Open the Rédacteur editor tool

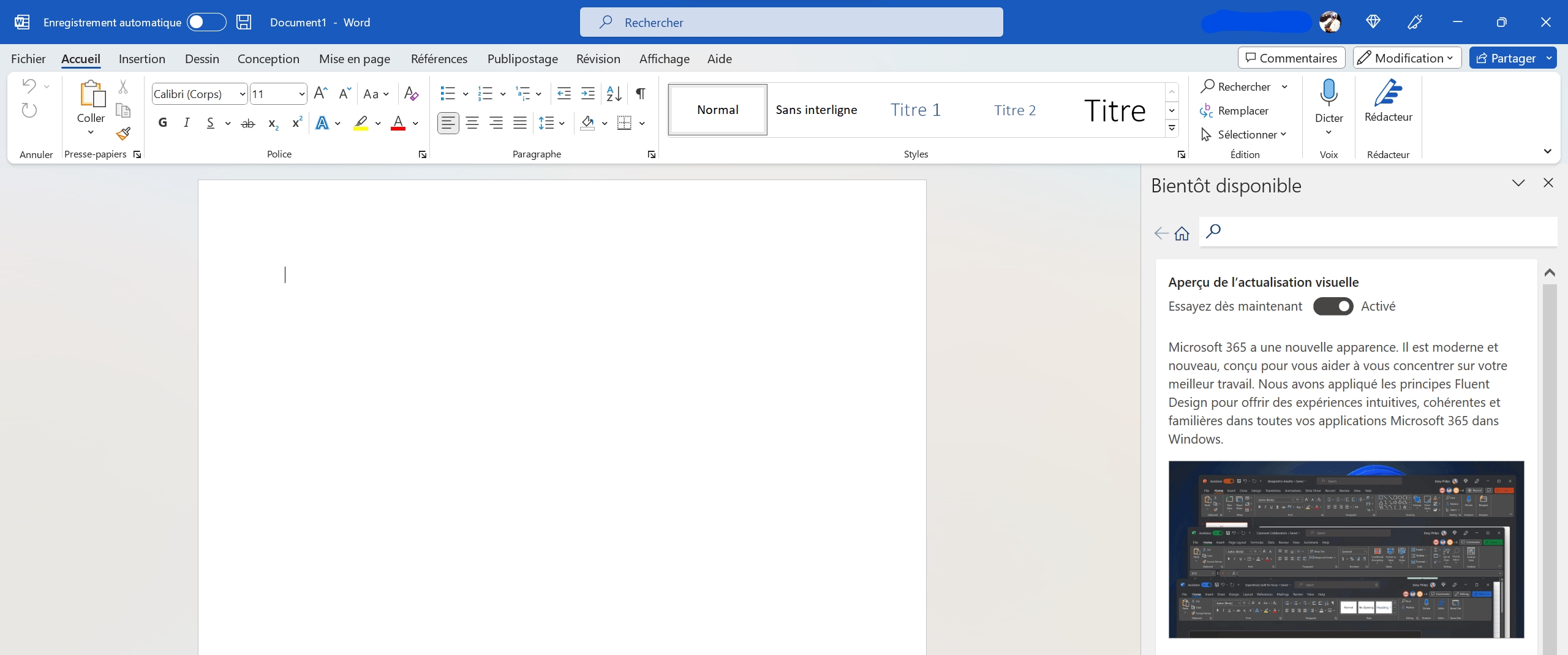tap(1388, 101)
